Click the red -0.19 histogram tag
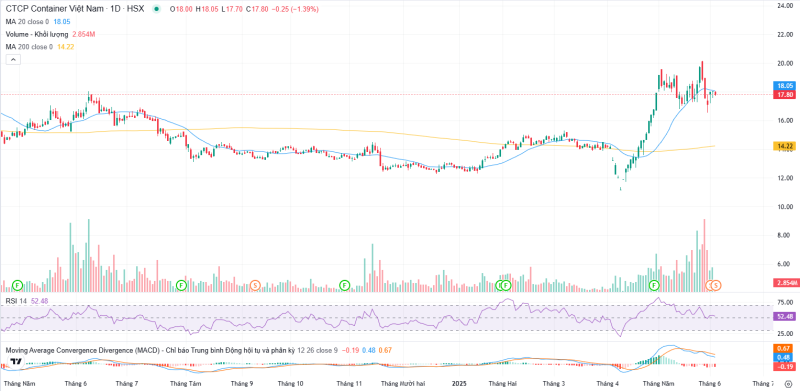 pyautogui.click(x=785, y=366)
